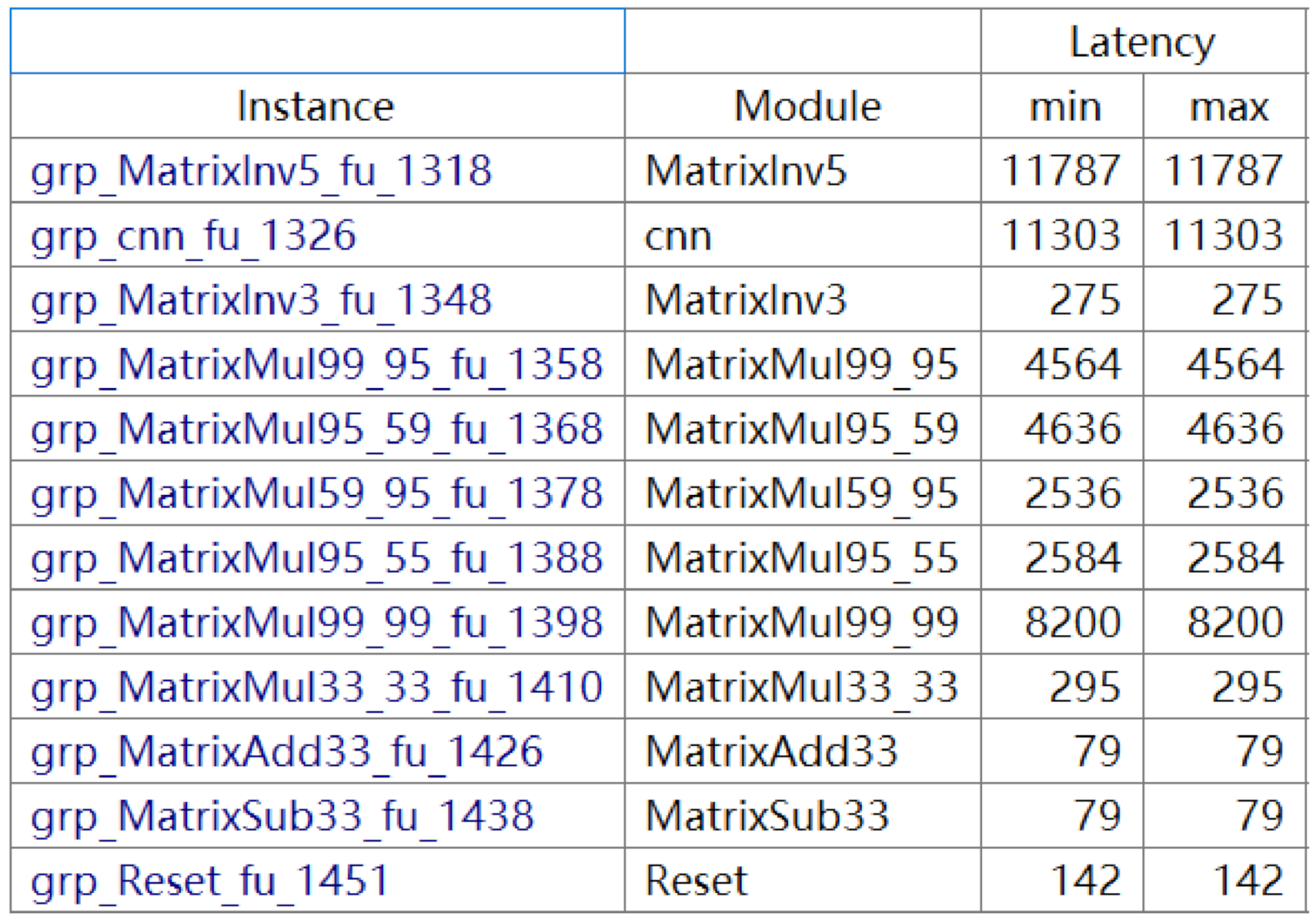1316x923 pixels.
Task: Click the grp_MatrixAdd33_fu_1426 instance link
Action: [286, 752]
